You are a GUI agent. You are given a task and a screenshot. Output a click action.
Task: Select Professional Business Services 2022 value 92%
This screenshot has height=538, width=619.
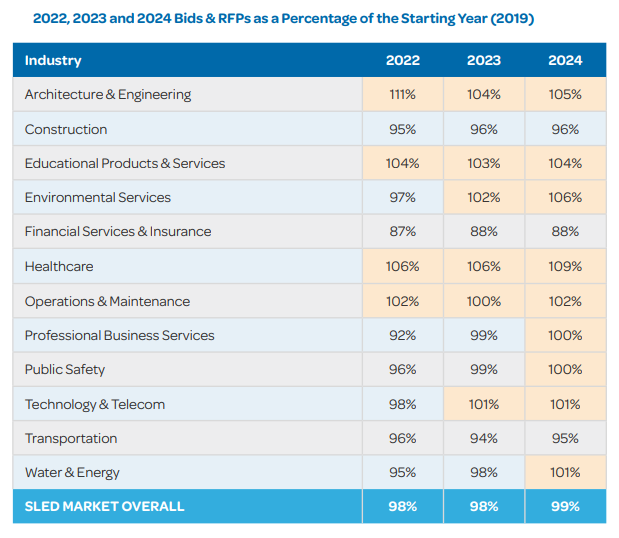402,336
